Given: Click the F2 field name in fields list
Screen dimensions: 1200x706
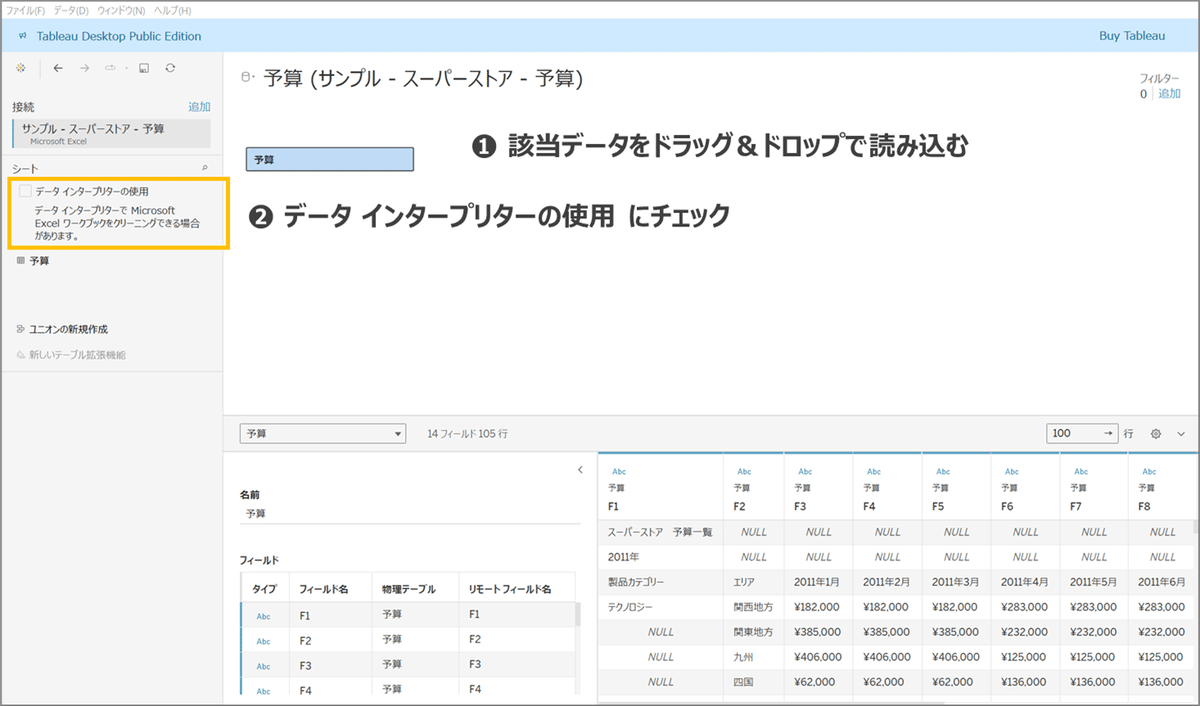Looking at the screenshot, I should [305, 640].
